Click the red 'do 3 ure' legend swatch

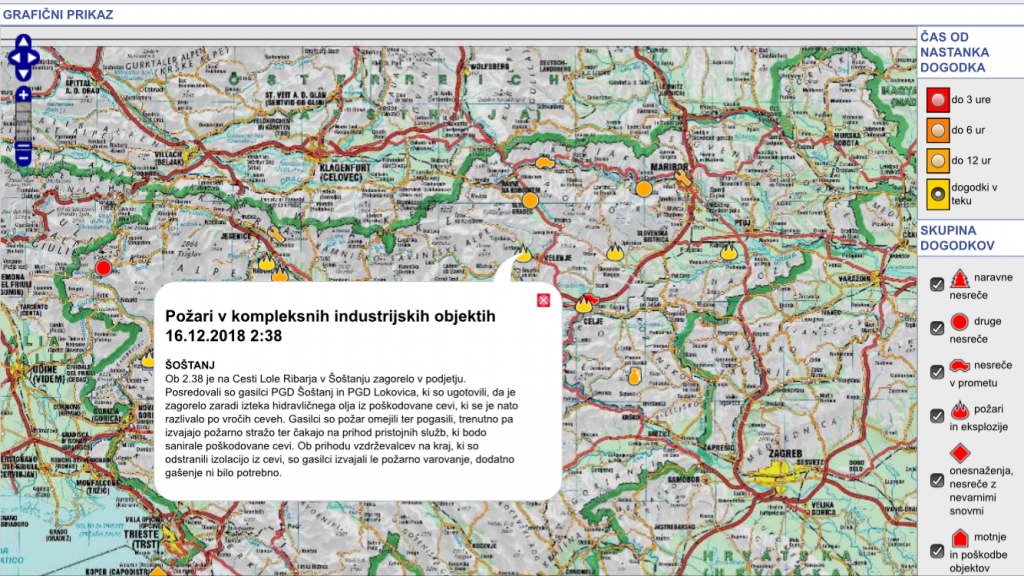tap(938, 100)
